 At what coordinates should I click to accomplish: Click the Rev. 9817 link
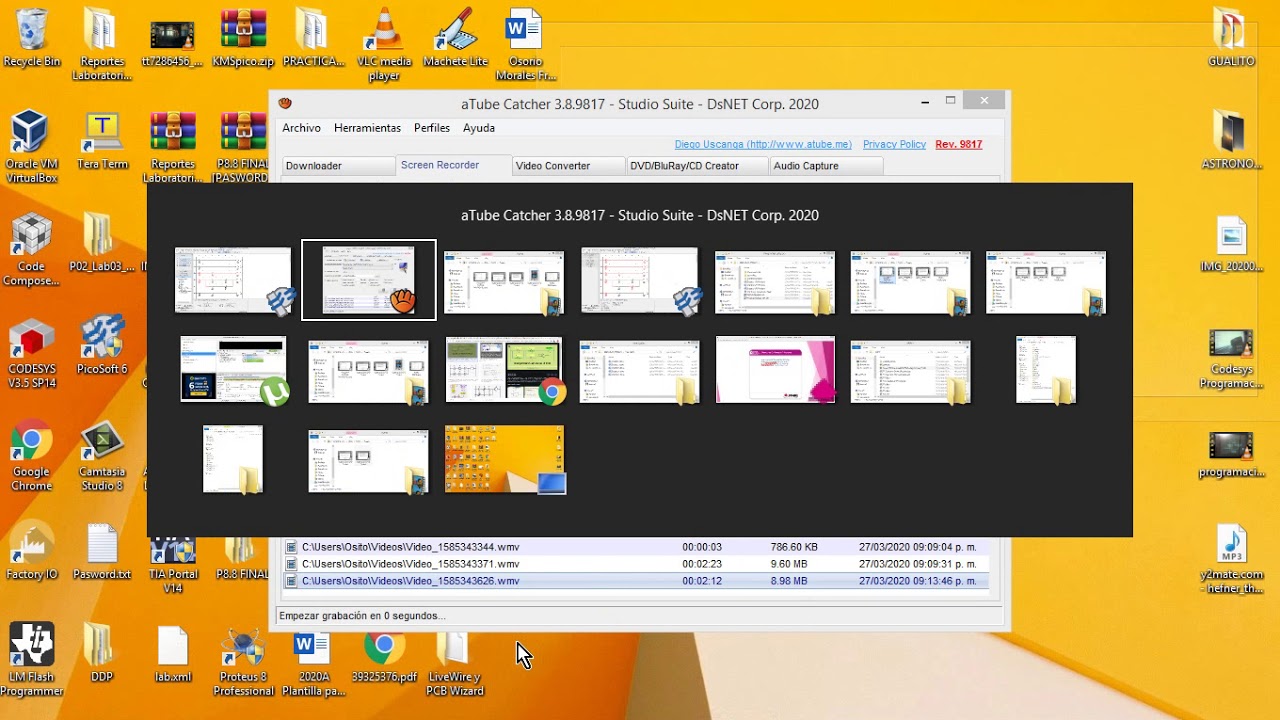959,145
